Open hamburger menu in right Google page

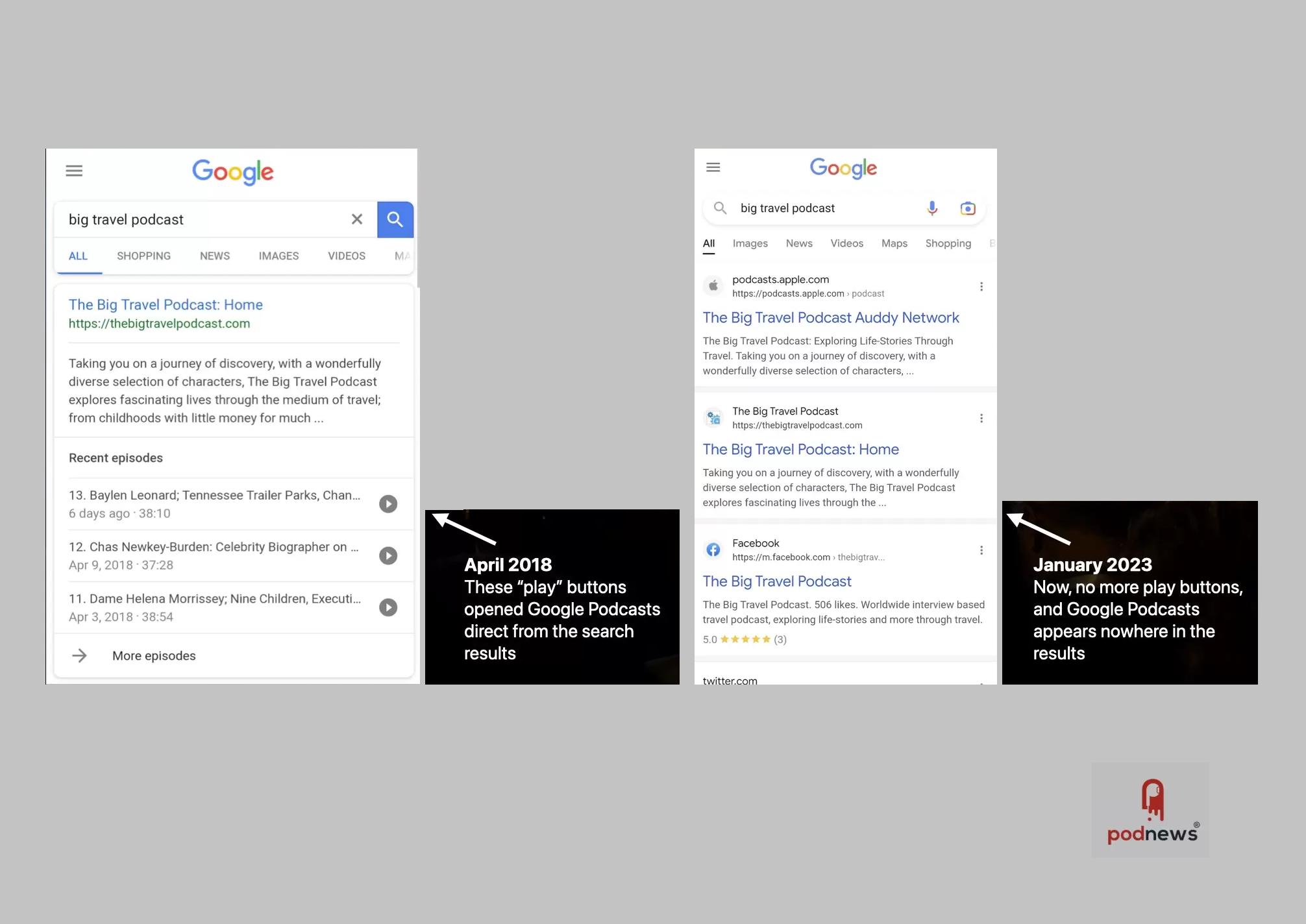[x=713, y=167]
